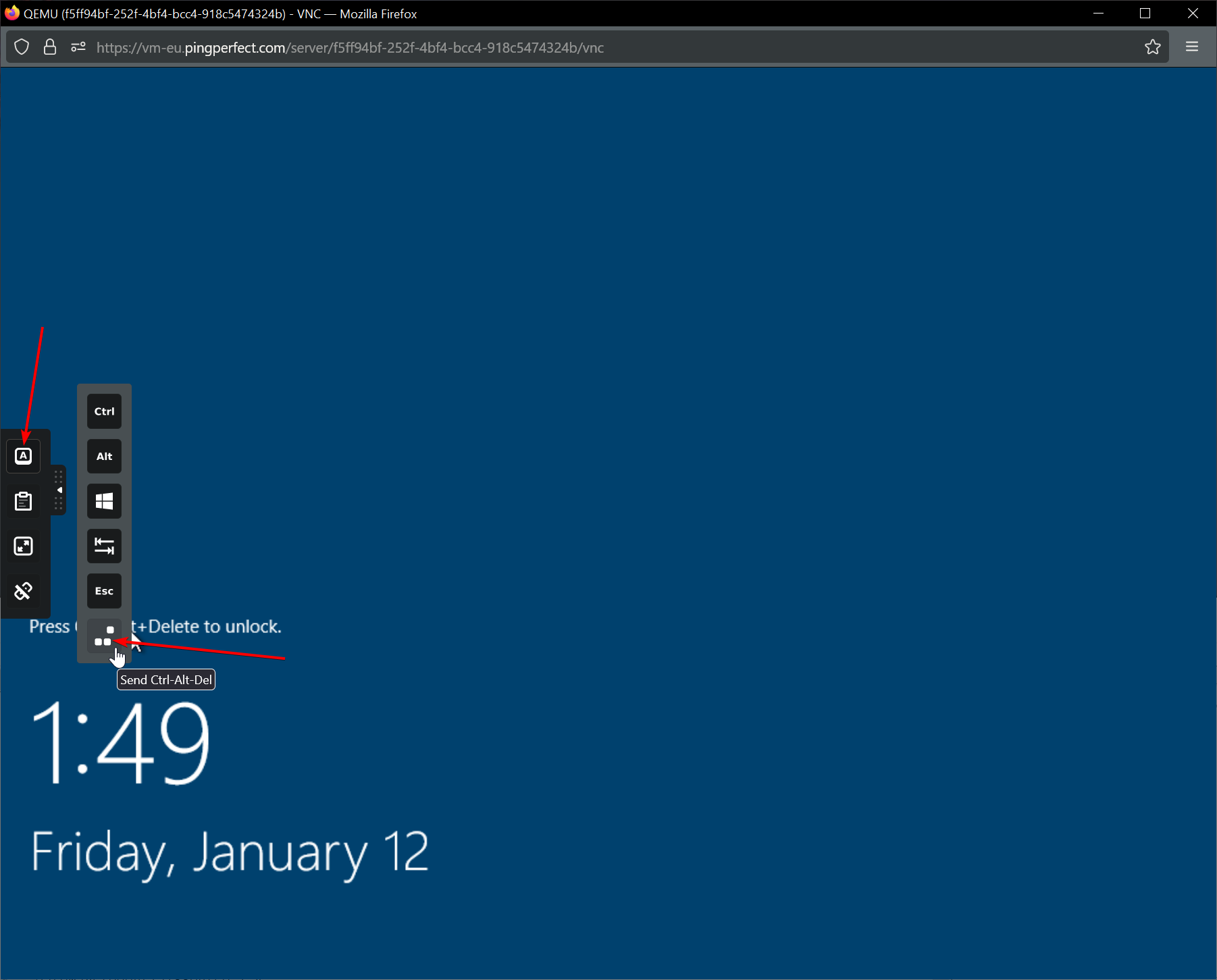Bookmark this page with the star
Image resolution: width=1217 pixels, height=980 pixels.
pos(1152,47)
